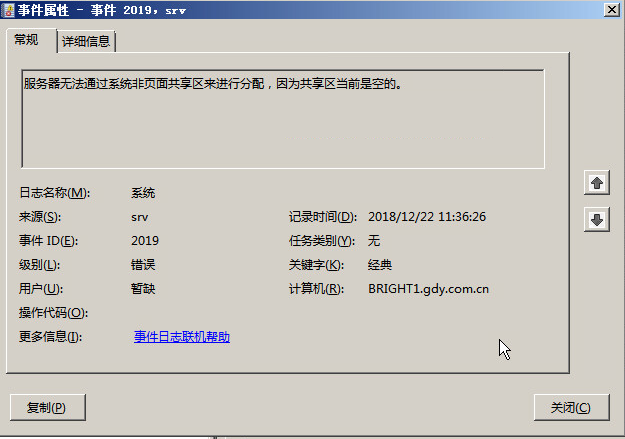The image size is (625, 439).
Task: Click the log name value 系统
Action: pyautogui.click(x=143, y=193)
